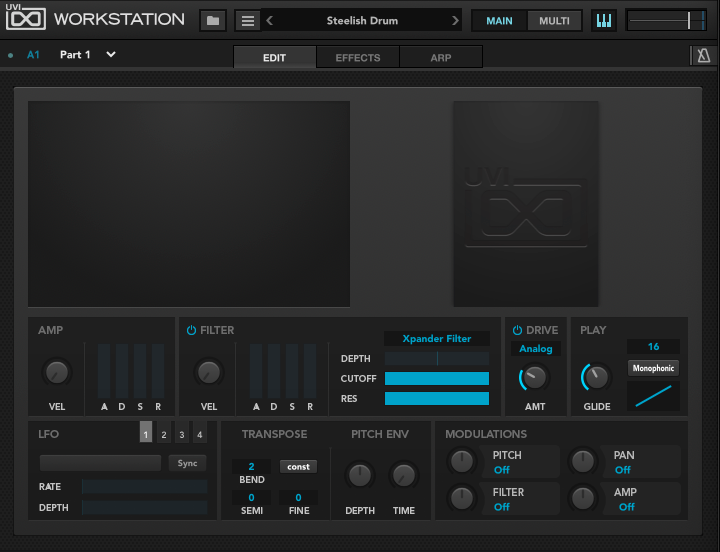
Task: Click the velocity curve display
Action: click(x=653, y=395)
